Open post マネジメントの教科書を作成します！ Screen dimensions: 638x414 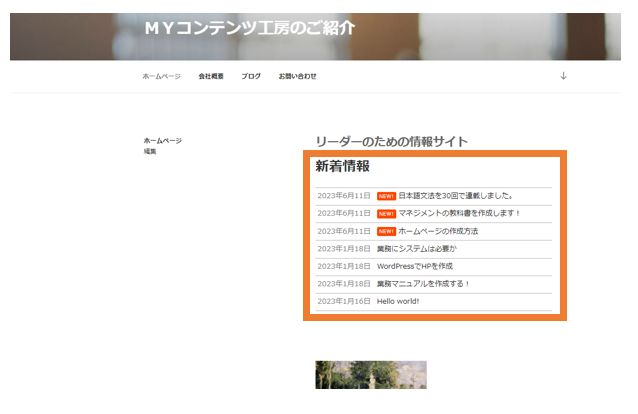click(x=460, y=214)
